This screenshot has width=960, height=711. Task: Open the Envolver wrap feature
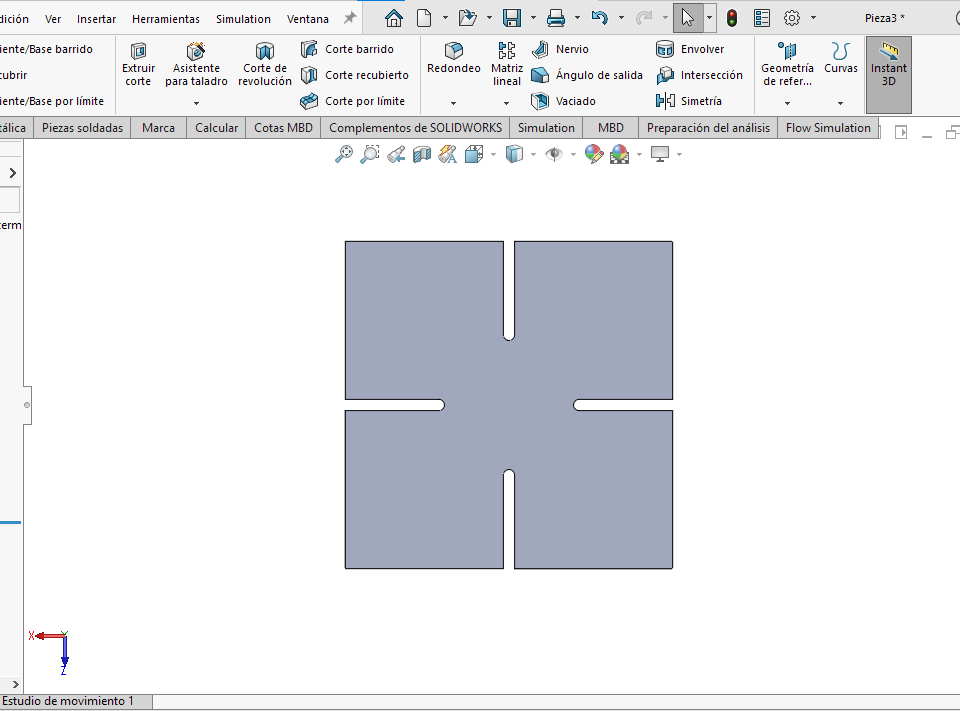[694, 49]
